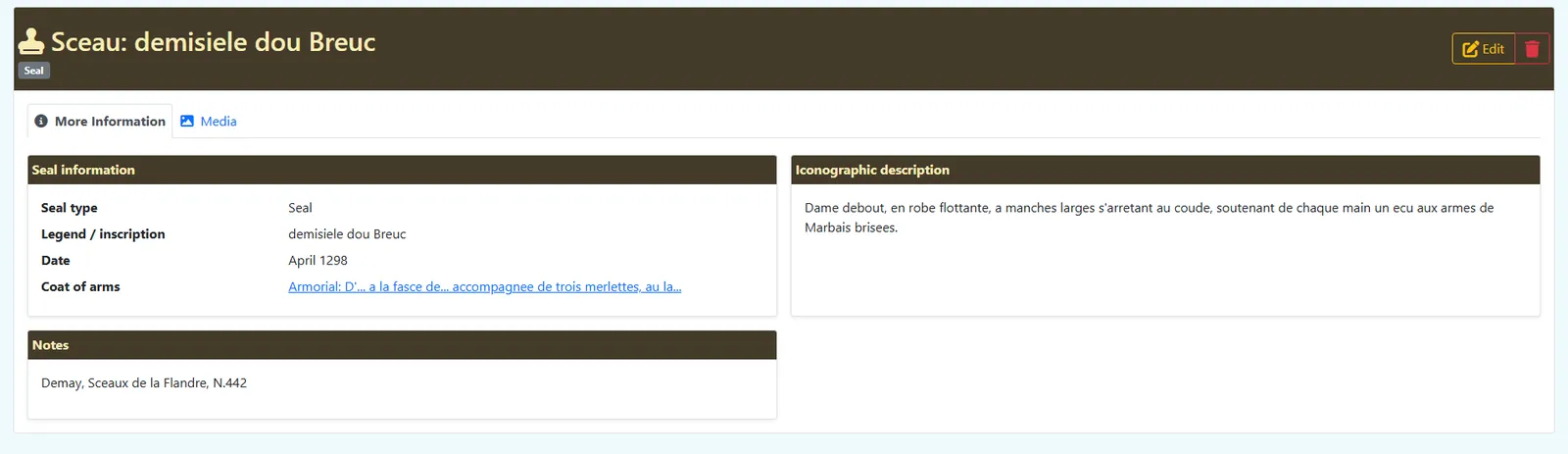Screen dimensions: 1568x454
Task: Click the Coat of arms label
Action: tap(80, 287)
